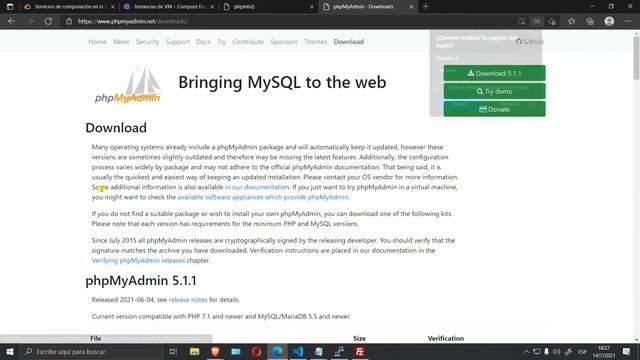Screen dimensions: 640x360
Task: Click the 'phpMyAdmin 5.1.1' heading
Action: (141, 280)
